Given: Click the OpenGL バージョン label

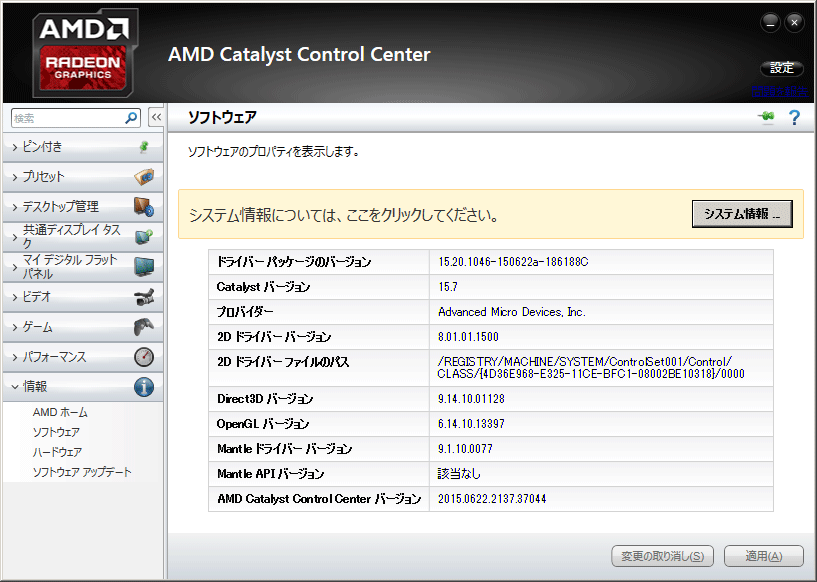Looking at the screenshot, I should tap(263, 424).
